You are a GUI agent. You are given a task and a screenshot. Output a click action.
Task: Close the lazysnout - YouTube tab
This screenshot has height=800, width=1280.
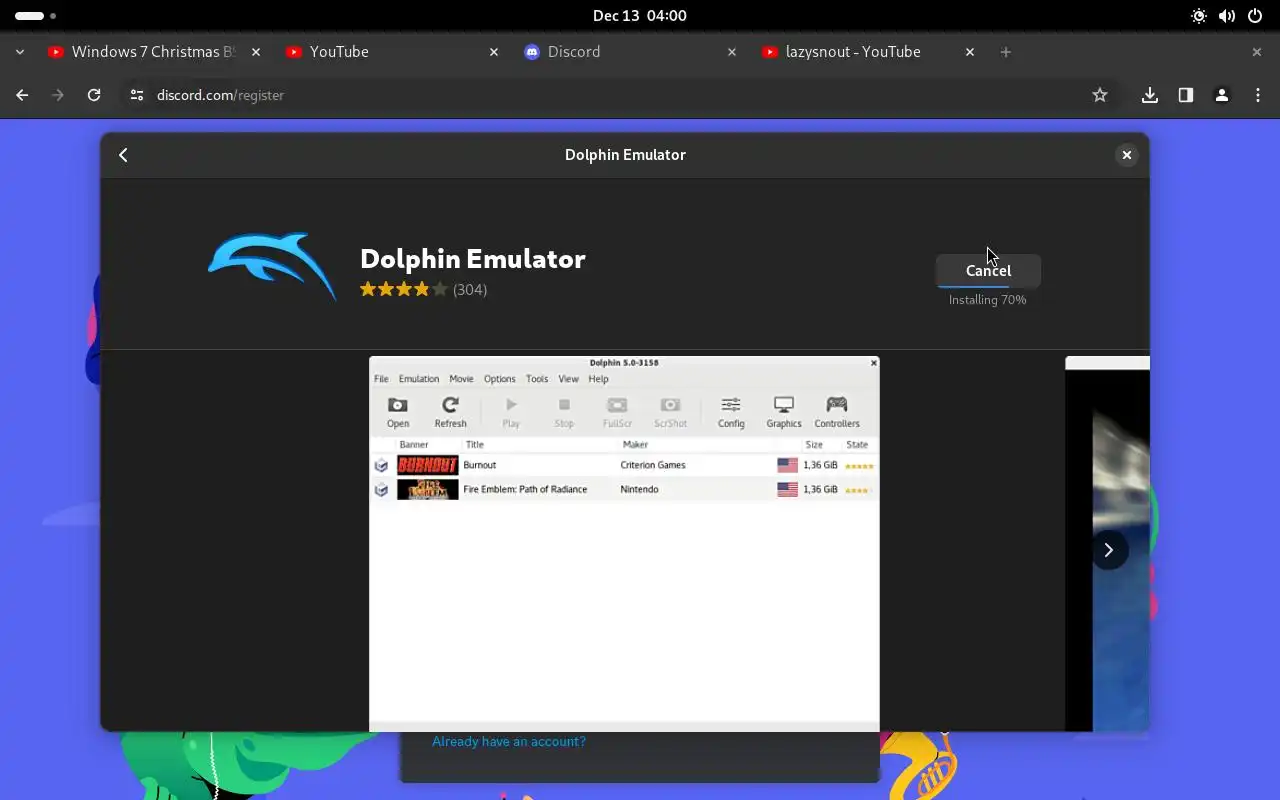point(969,52)
